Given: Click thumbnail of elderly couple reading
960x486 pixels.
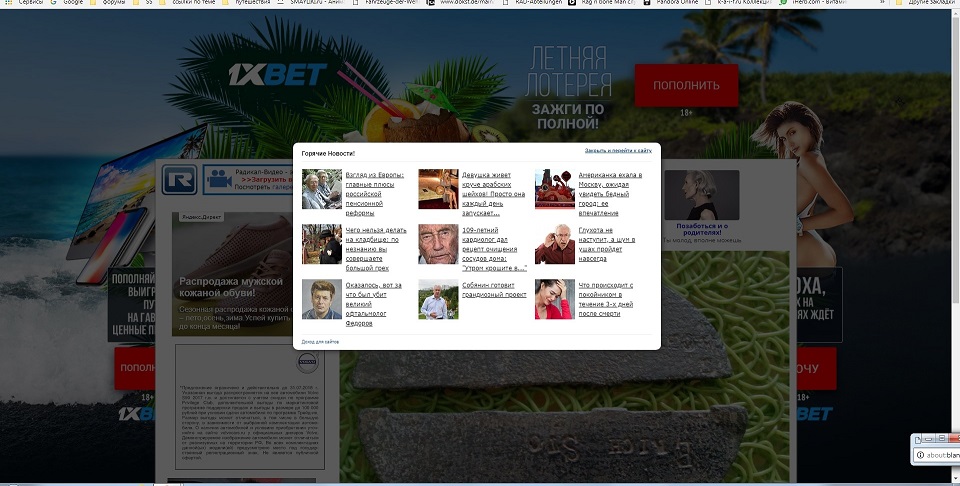Looking at the screenshot, I should [322, 189].
